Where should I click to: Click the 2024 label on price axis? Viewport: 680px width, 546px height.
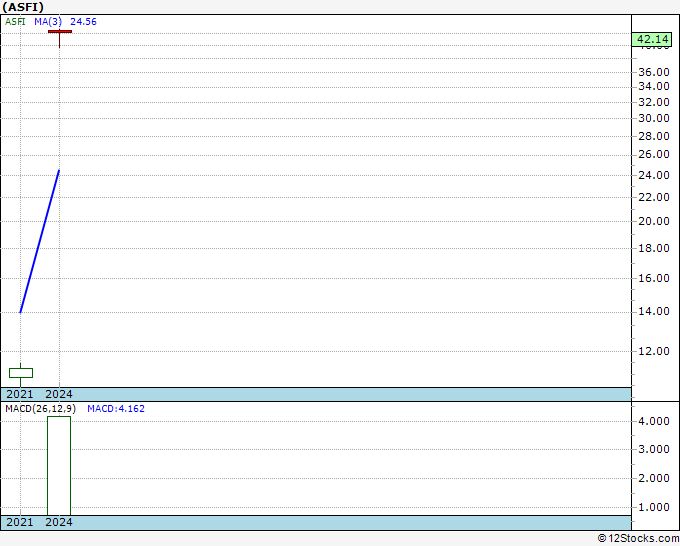click(x=59, y=394)
